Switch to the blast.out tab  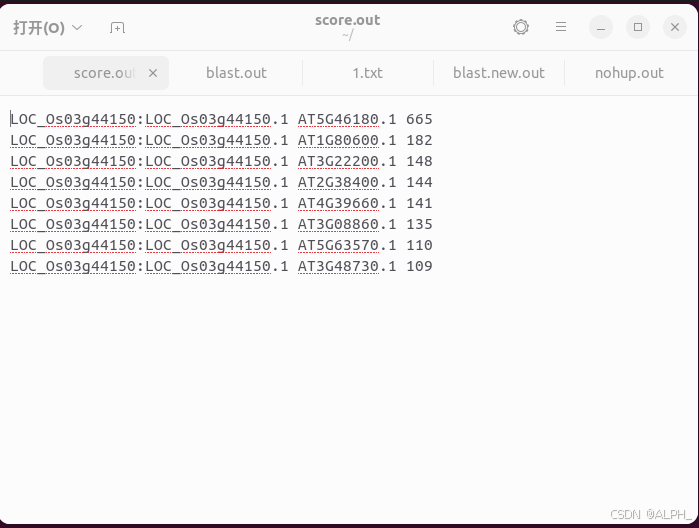(x=236, y=73)
